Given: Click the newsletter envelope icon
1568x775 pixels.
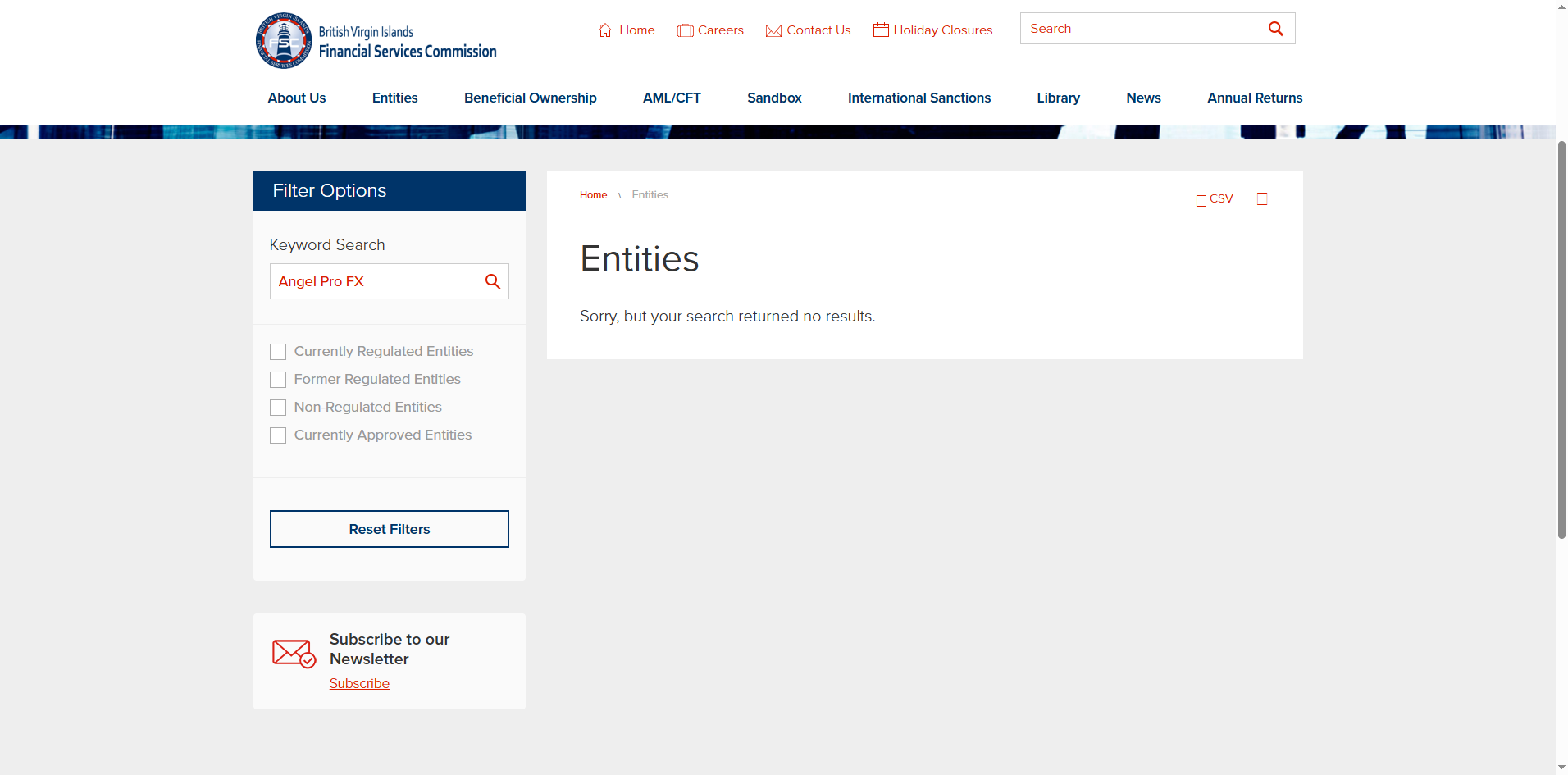Looking at the screenshot, I should click(294, 654).
